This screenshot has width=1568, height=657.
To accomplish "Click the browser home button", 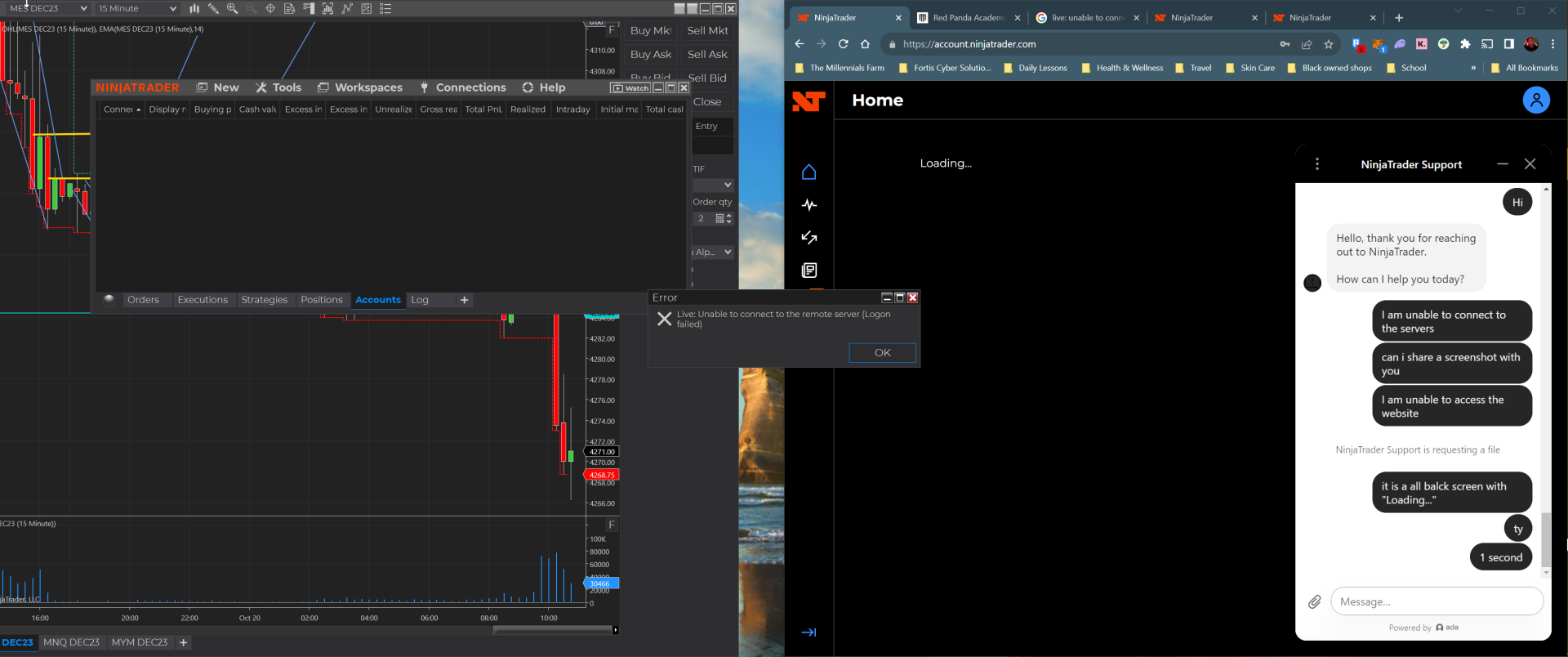I will click(865, 44).
